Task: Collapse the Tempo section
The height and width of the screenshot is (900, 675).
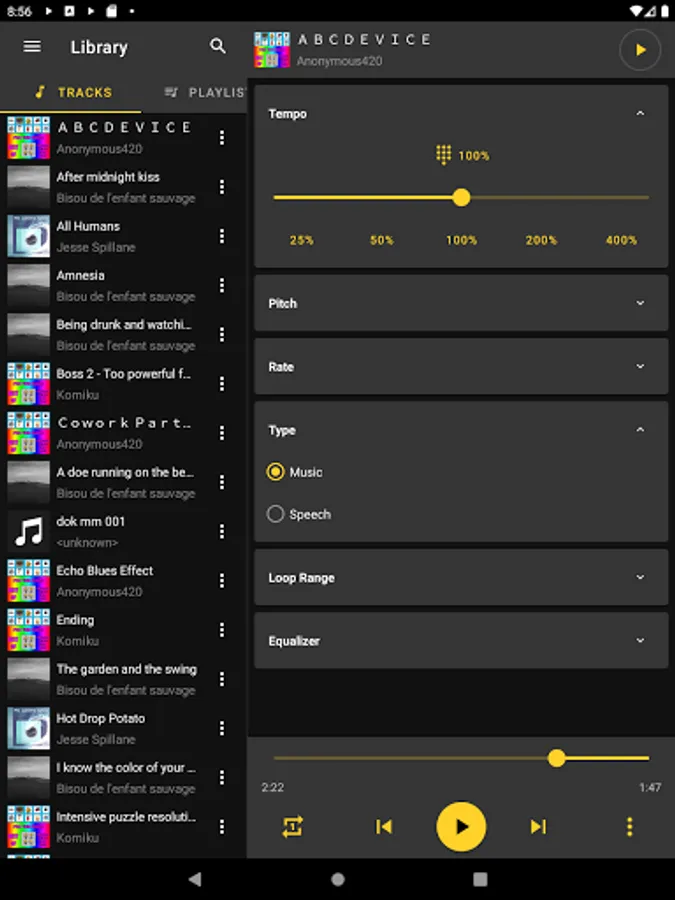Action: coord(641,114)
